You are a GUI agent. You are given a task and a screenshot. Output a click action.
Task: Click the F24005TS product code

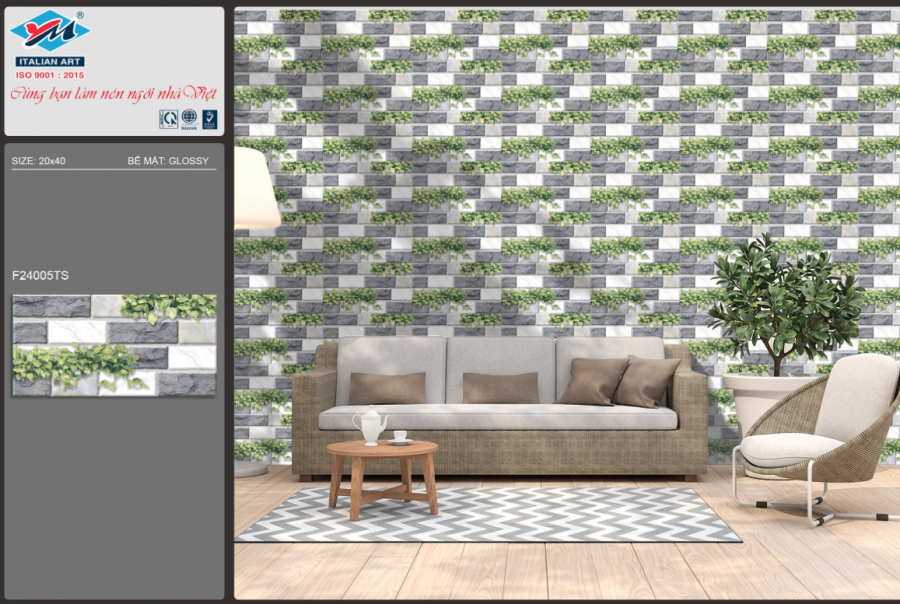(x=40, y=275)
